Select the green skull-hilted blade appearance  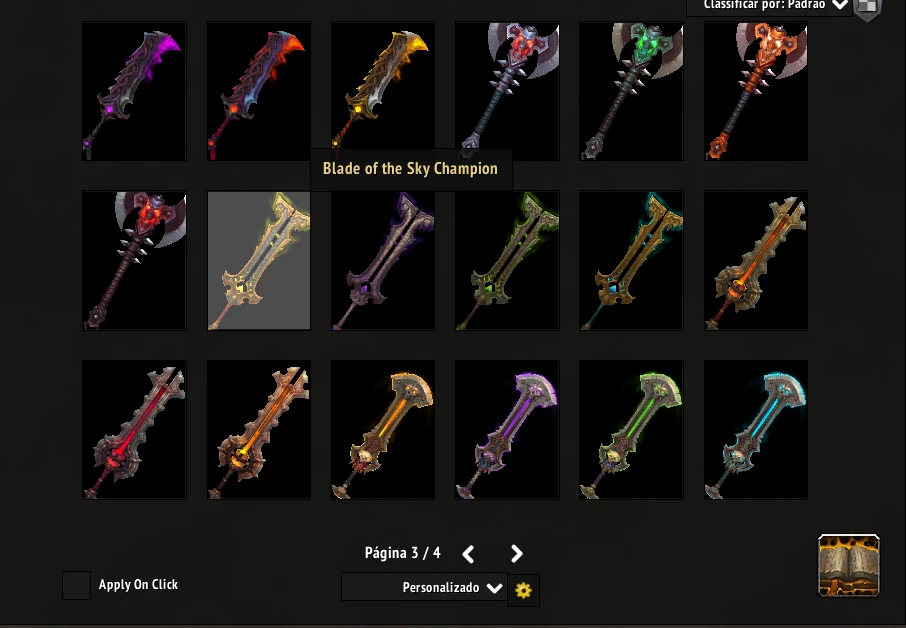[x=632, y=430]
